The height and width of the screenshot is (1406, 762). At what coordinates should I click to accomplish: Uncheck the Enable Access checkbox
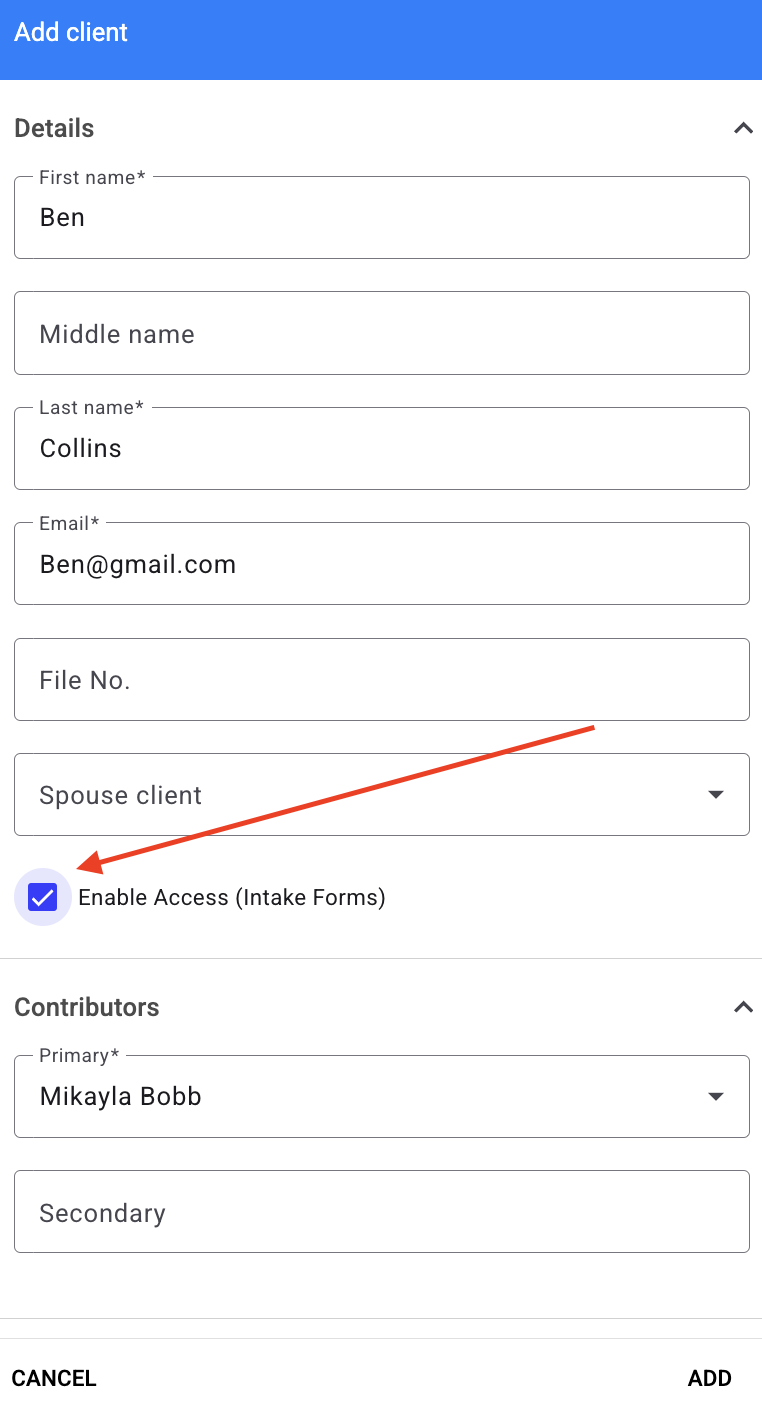pos(43,897)
